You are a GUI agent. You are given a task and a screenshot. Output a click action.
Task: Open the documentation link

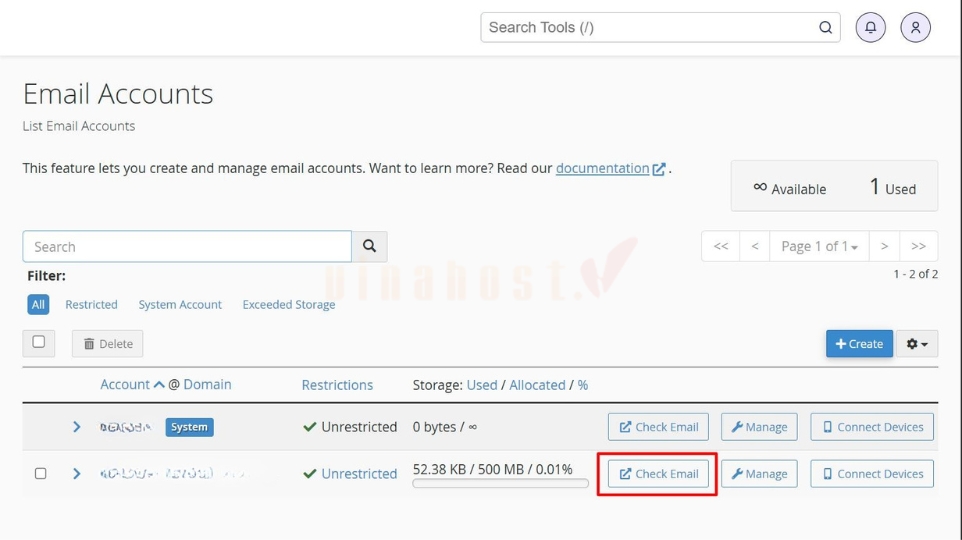coord(602,168)
